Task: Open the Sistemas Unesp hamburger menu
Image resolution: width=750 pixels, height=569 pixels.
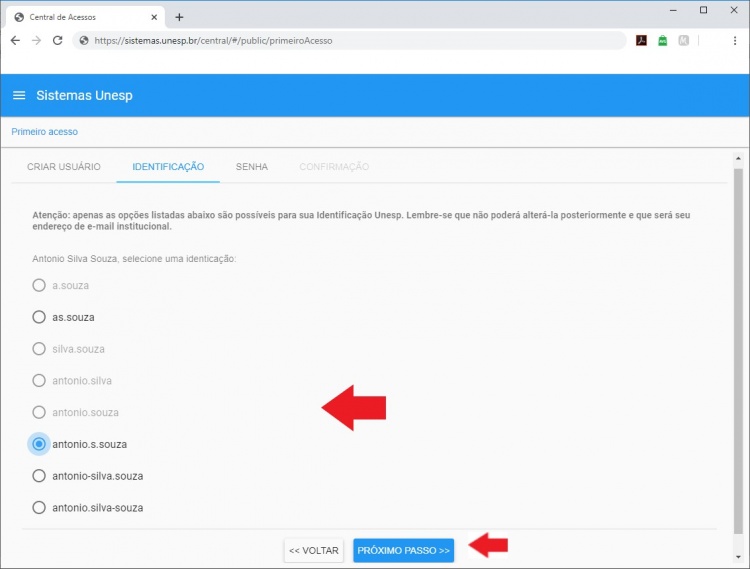Action: tap(19, 96)
